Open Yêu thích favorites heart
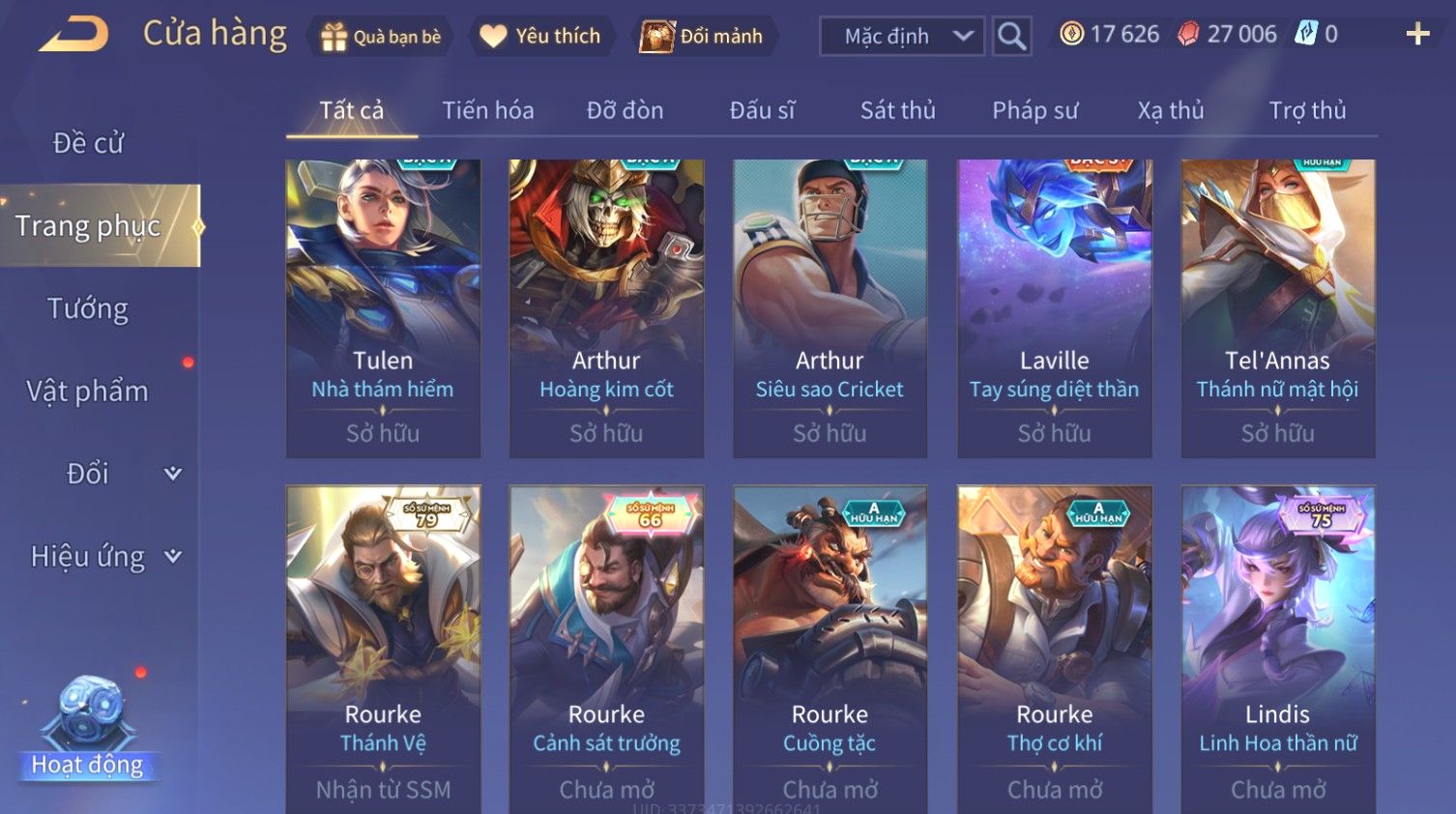1456x814 pixels. coord(541,37)
